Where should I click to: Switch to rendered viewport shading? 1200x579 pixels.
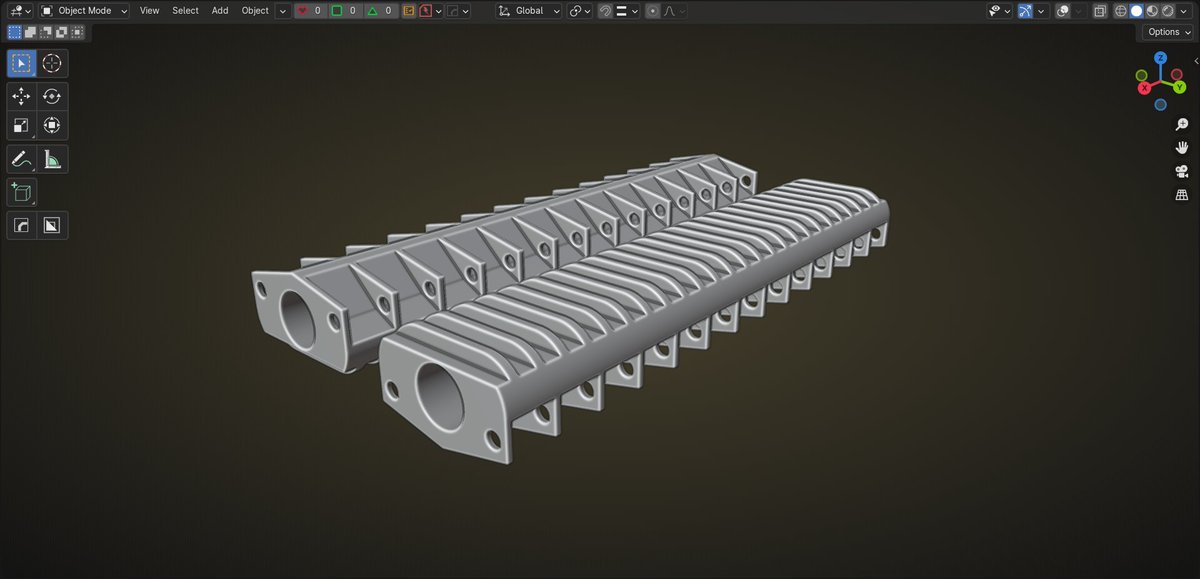(1167, 10)
